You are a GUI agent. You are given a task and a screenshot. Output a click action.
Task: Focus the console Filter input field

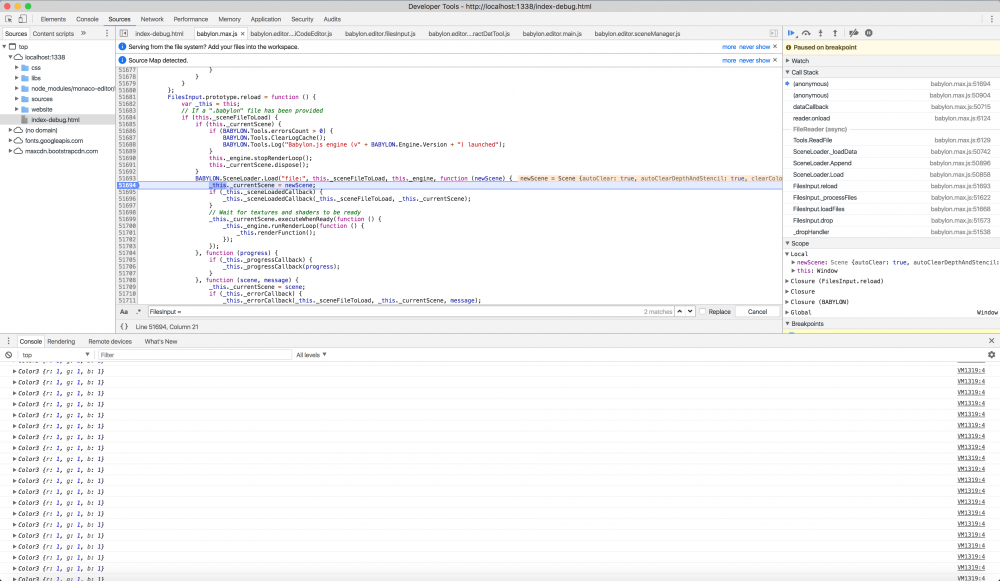tap(195, 355)
